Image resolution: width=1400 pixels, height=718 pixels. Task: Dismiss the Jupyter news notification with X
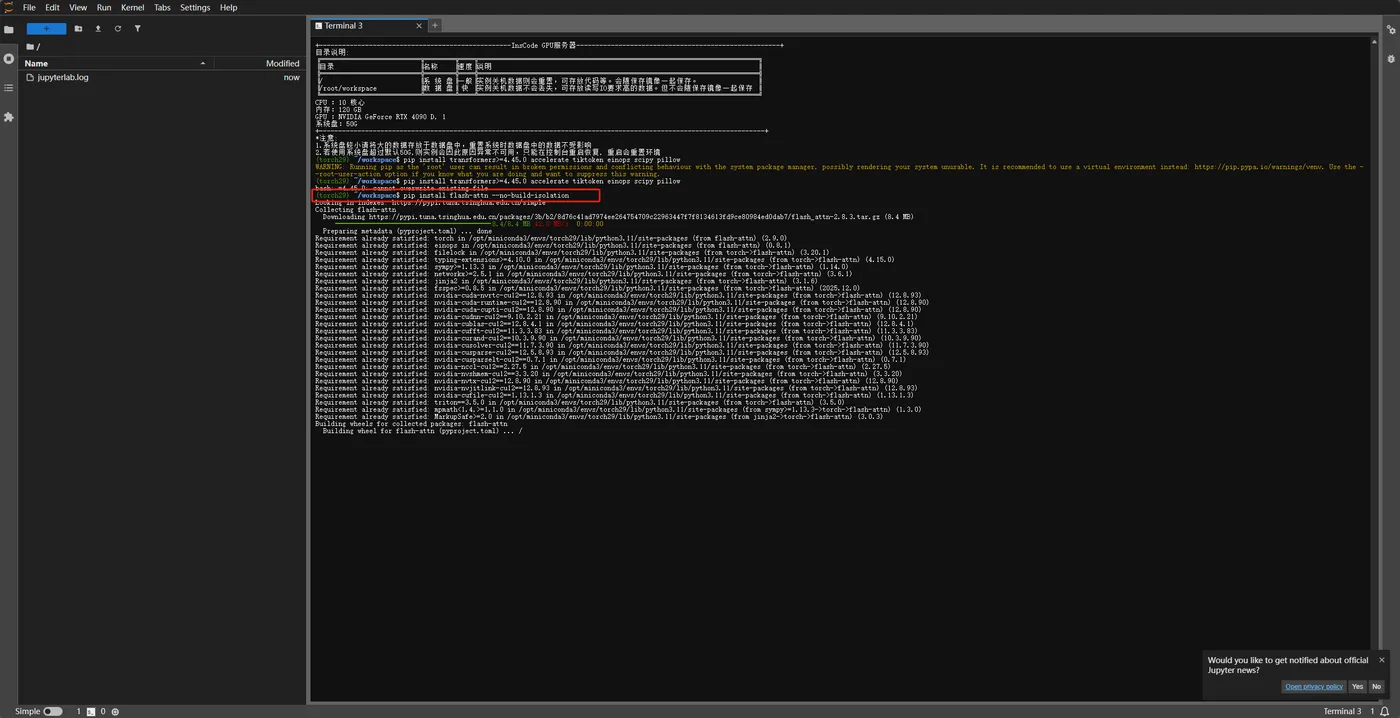click(x=1382, y=660)
